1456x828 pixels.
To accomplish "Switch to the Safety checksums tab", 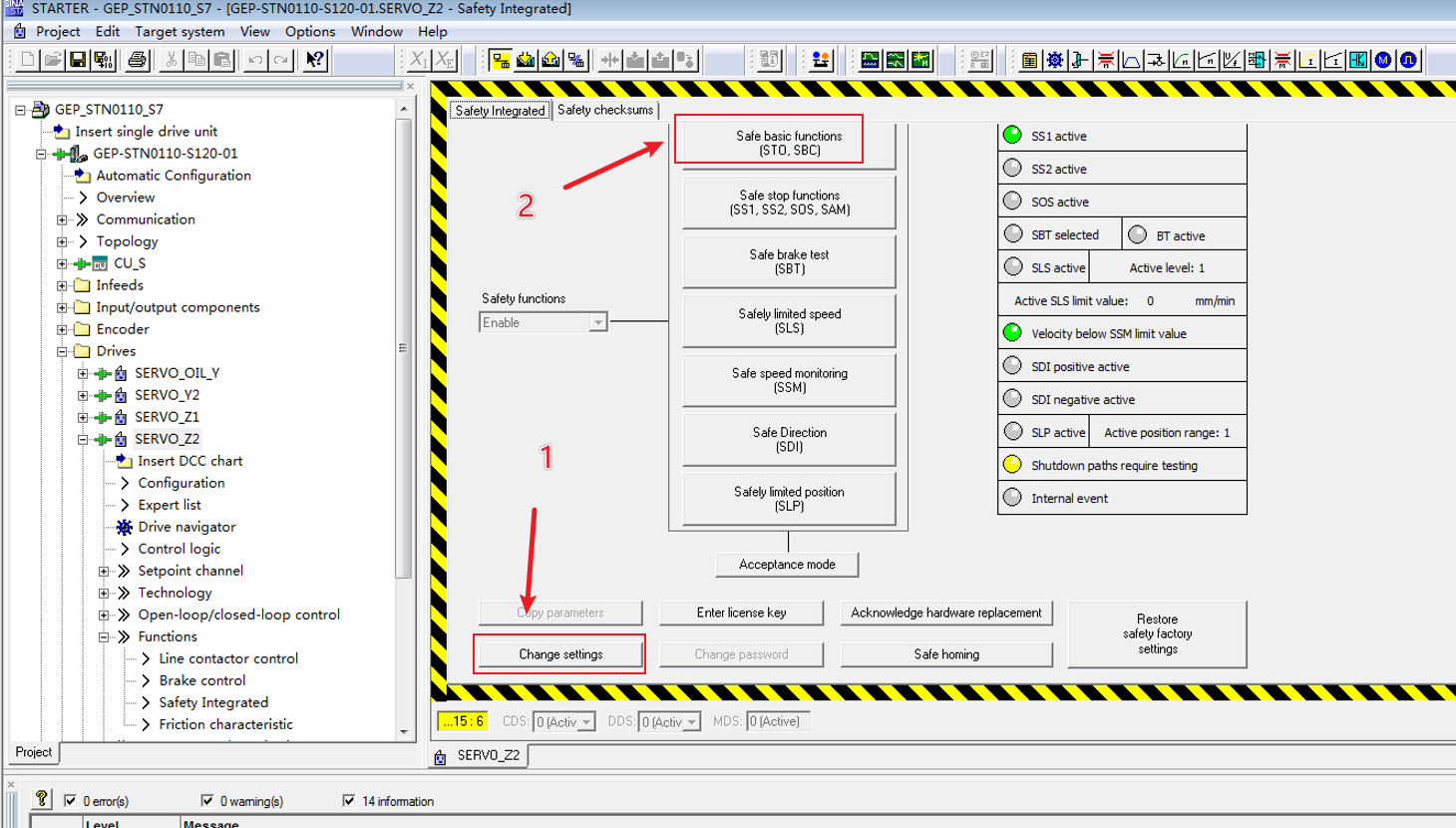I will [x=604, y=110].
